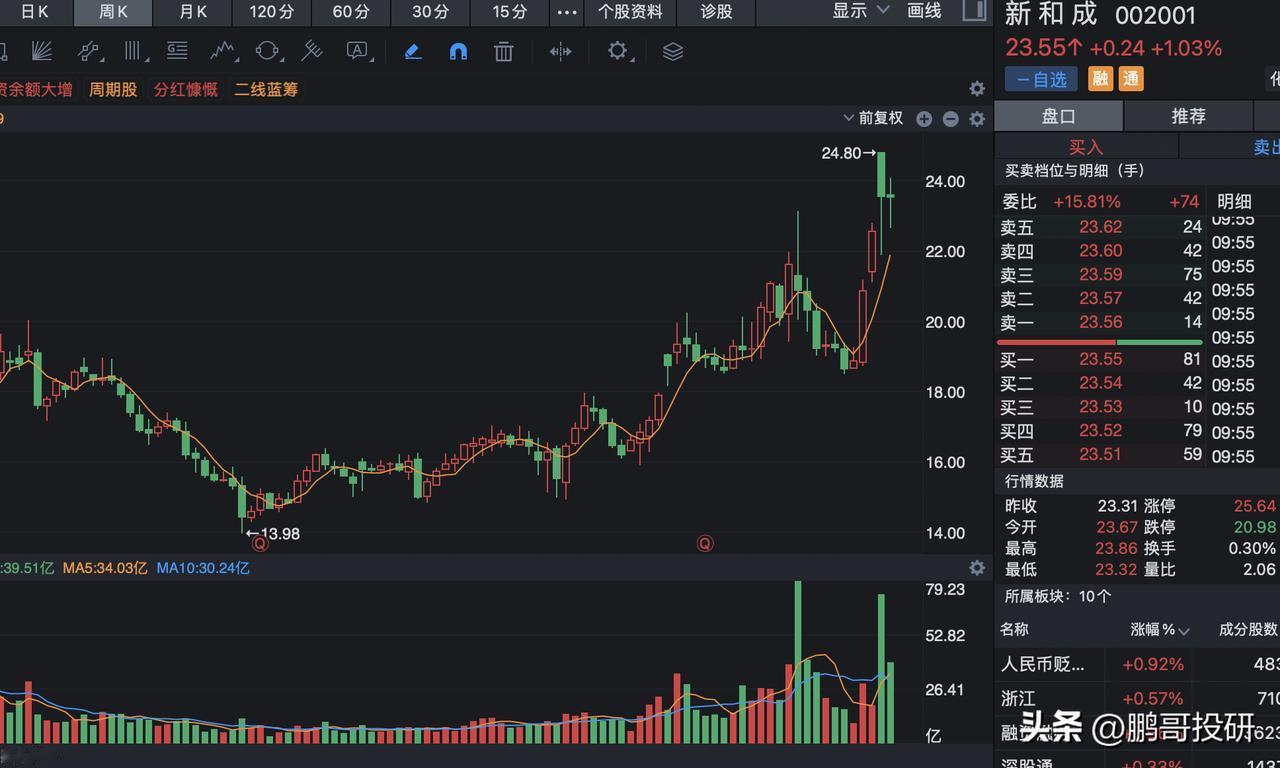
Task: Zoom out chart with minus icon
Action: 951,119
